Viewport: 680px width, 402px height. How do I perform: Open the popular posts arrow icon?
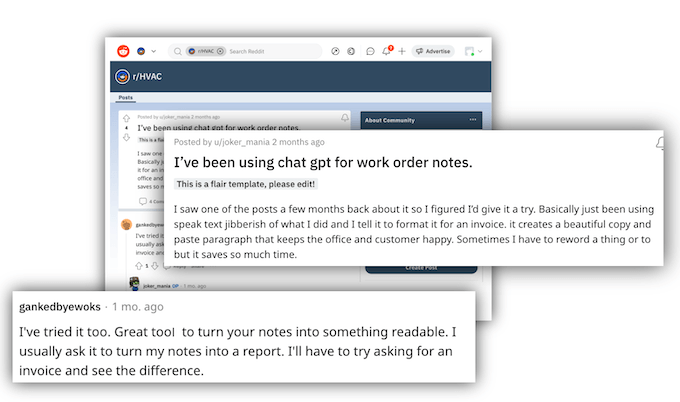point(336,51)
